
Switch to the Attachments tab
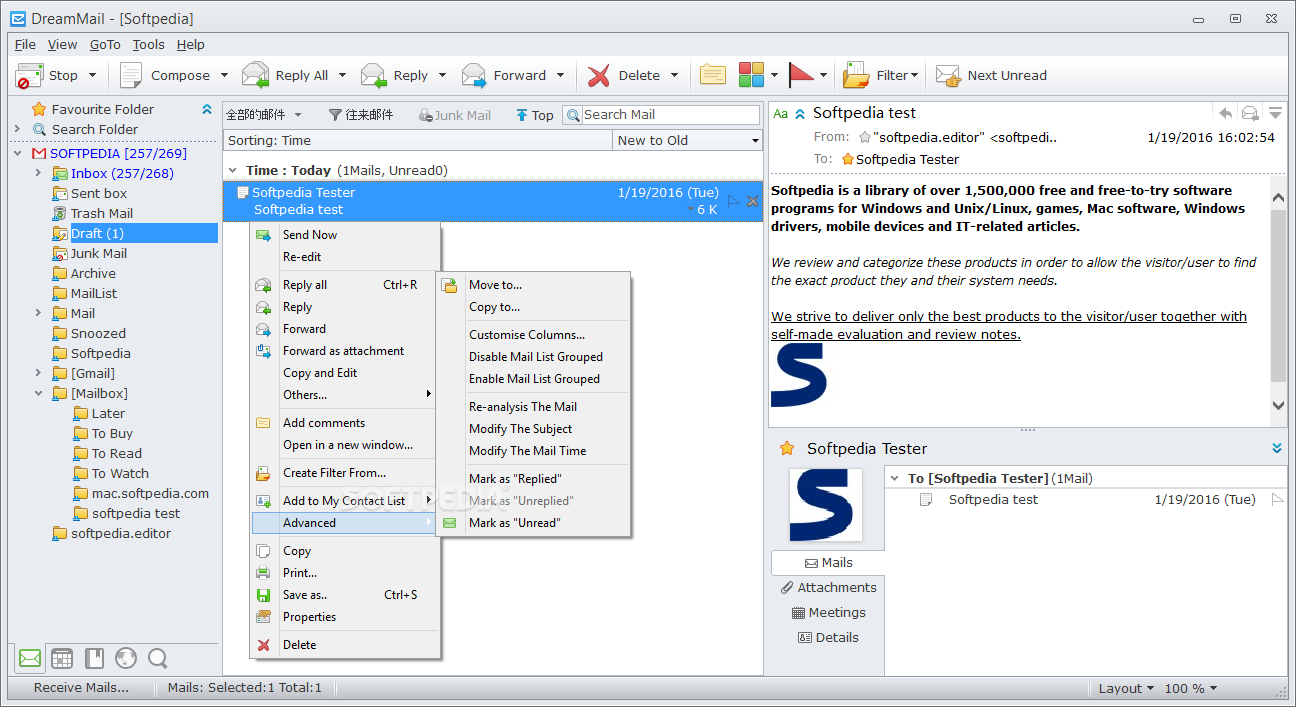click(x=827, y=588)
